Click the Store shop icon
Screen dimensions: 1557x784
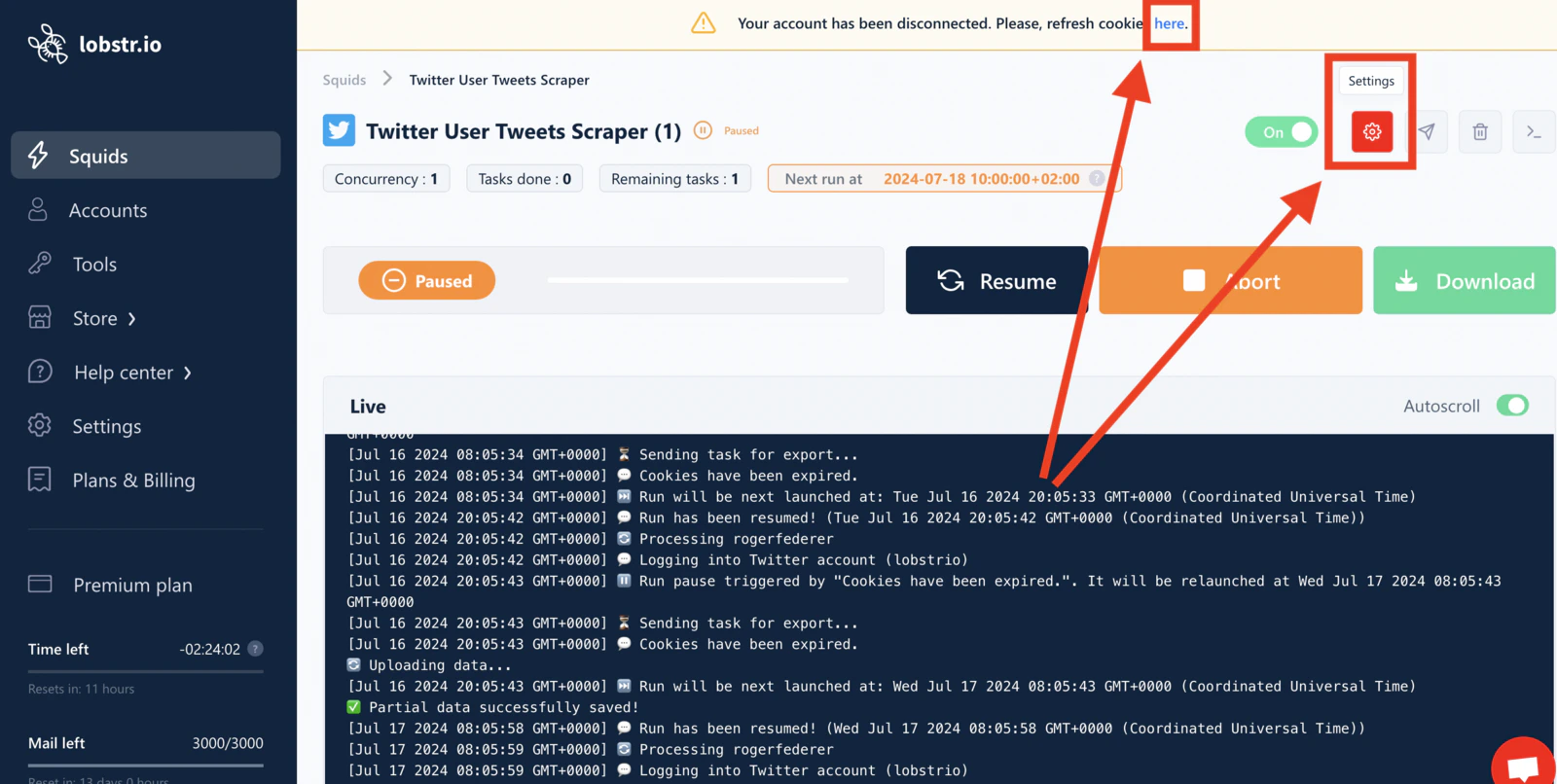[x=40, y=317]
